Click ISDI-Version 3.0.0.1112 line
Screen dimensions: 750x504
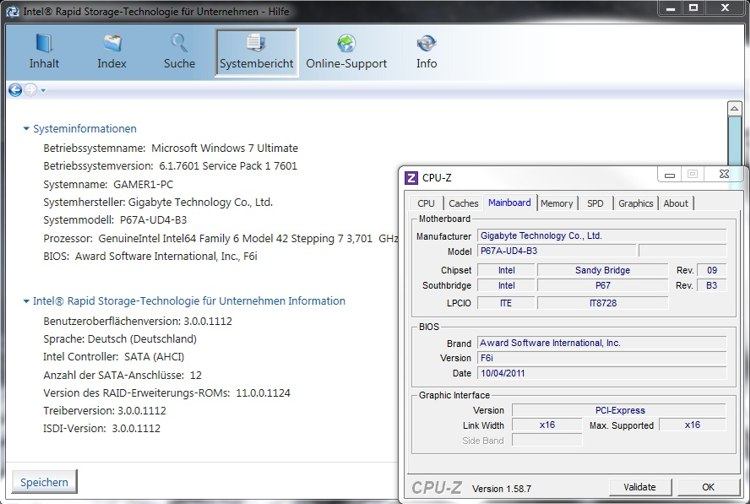click(x=102, y=428)
